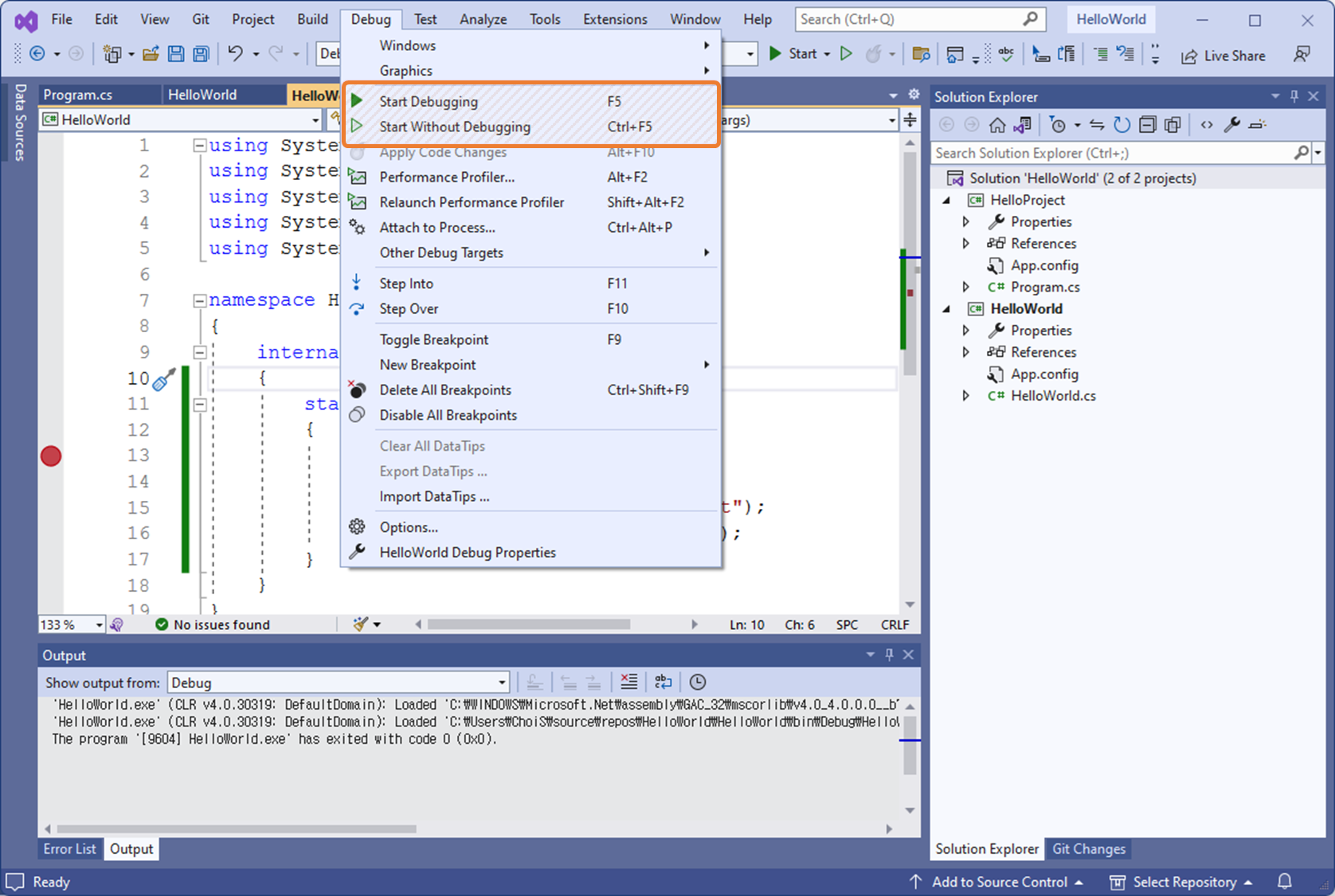The height and width of the screenshot is (896, 1335).
Task: Click the Undo toolbar icon
Action: (x=235, y=53)
